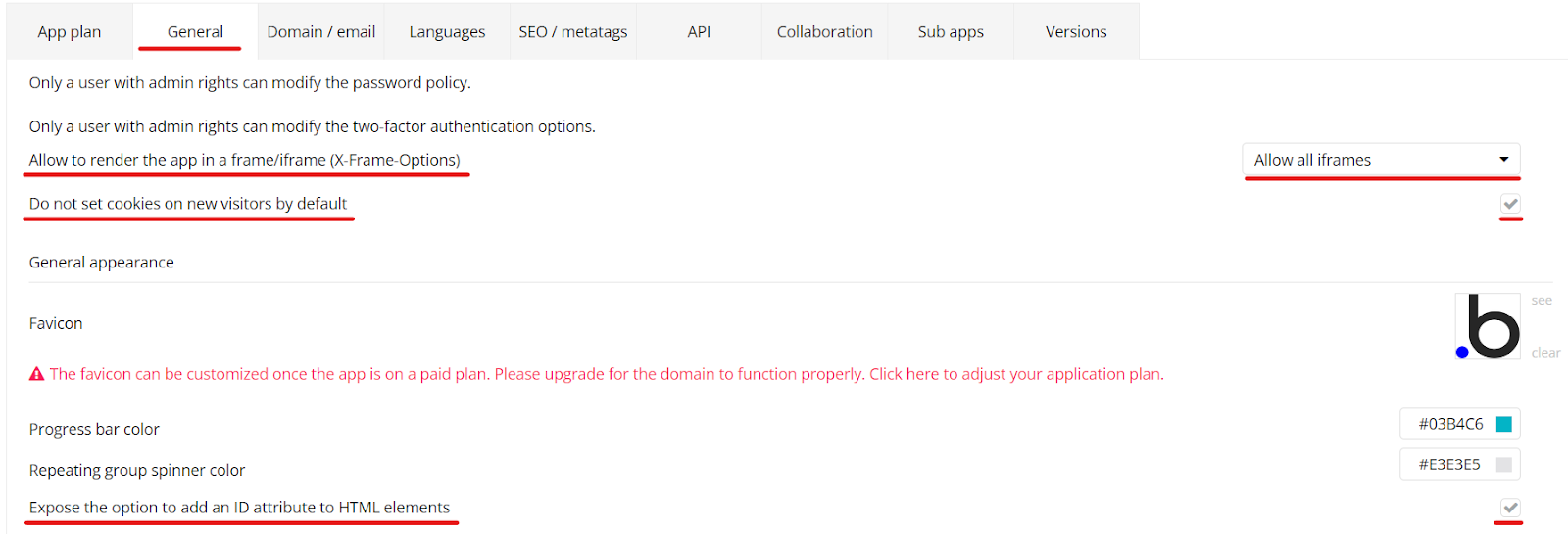The image size is (1568, 534).
Task: Click the red warning triangle icon
Action: click(x=37, y=374)
